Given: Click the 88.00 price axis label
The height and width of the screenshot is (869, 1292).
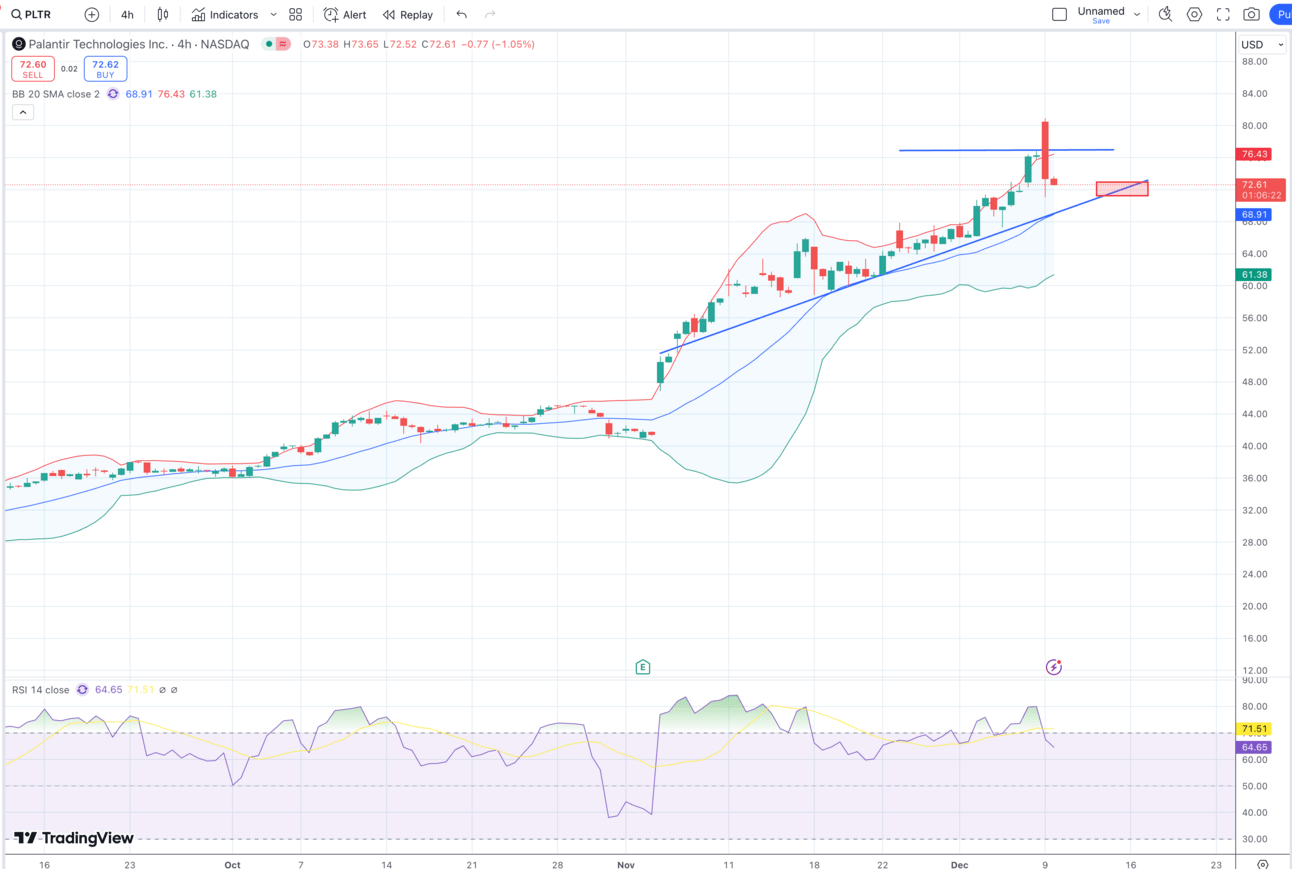Looking at the screenshot, I should point(1253,61).
